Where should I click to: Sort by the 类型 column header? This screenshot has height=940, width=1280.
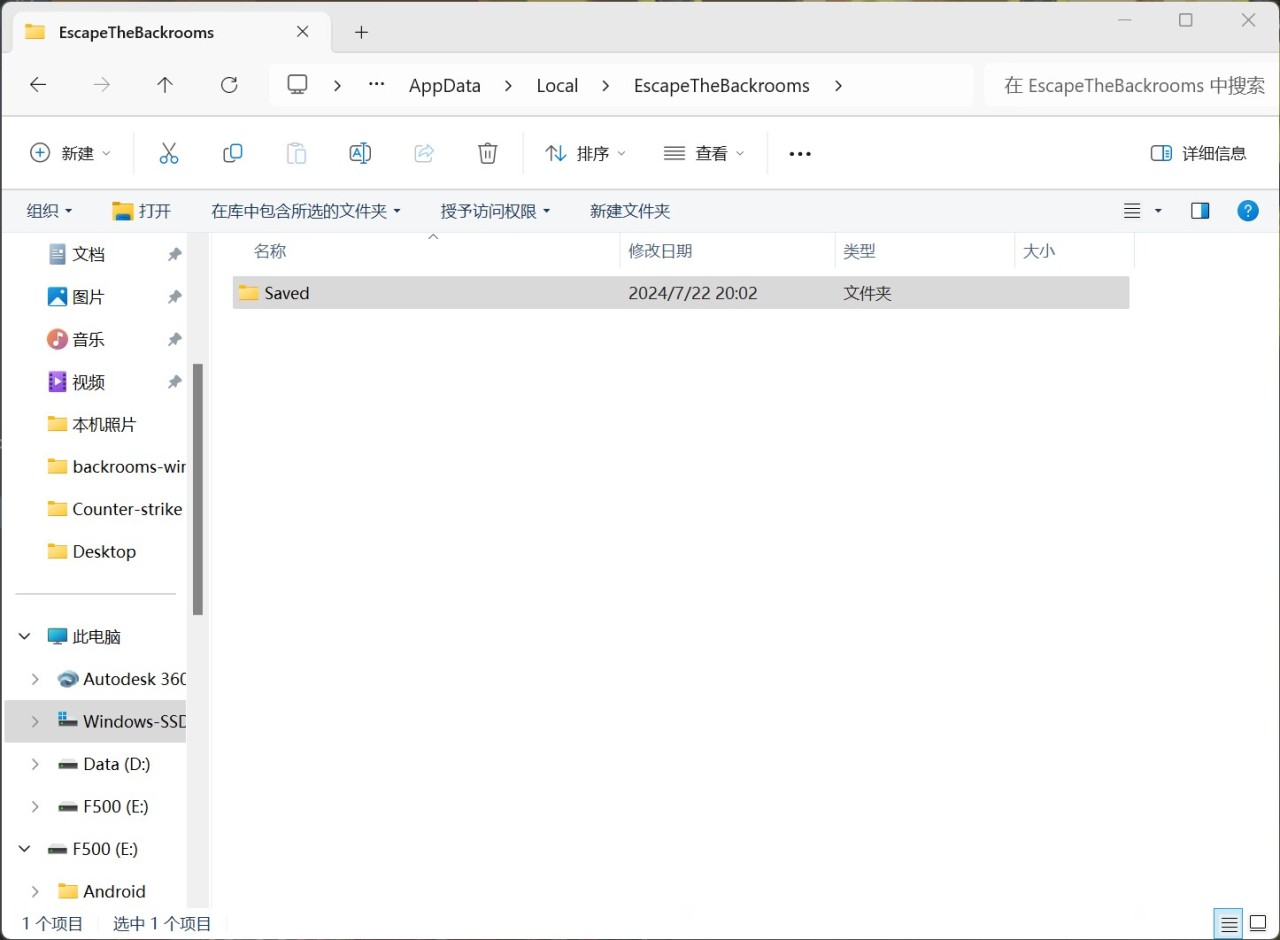(859, 251)
